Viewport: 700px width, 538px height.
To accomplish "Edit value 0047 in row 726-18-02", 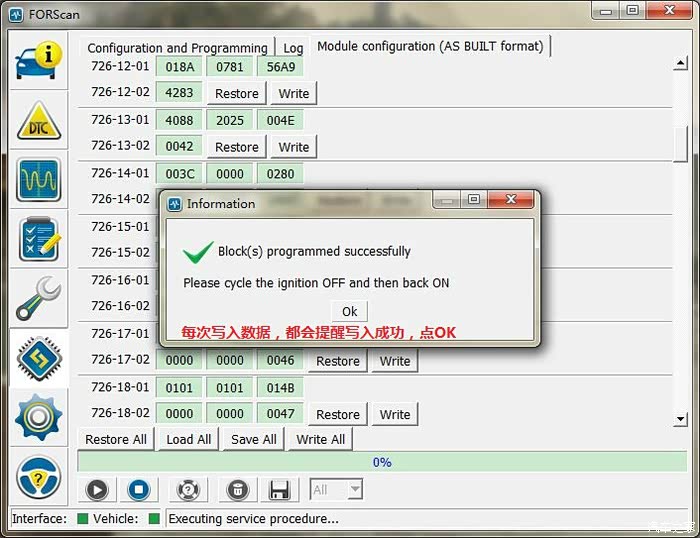I will pyautogui.click(x=280, y=413).
